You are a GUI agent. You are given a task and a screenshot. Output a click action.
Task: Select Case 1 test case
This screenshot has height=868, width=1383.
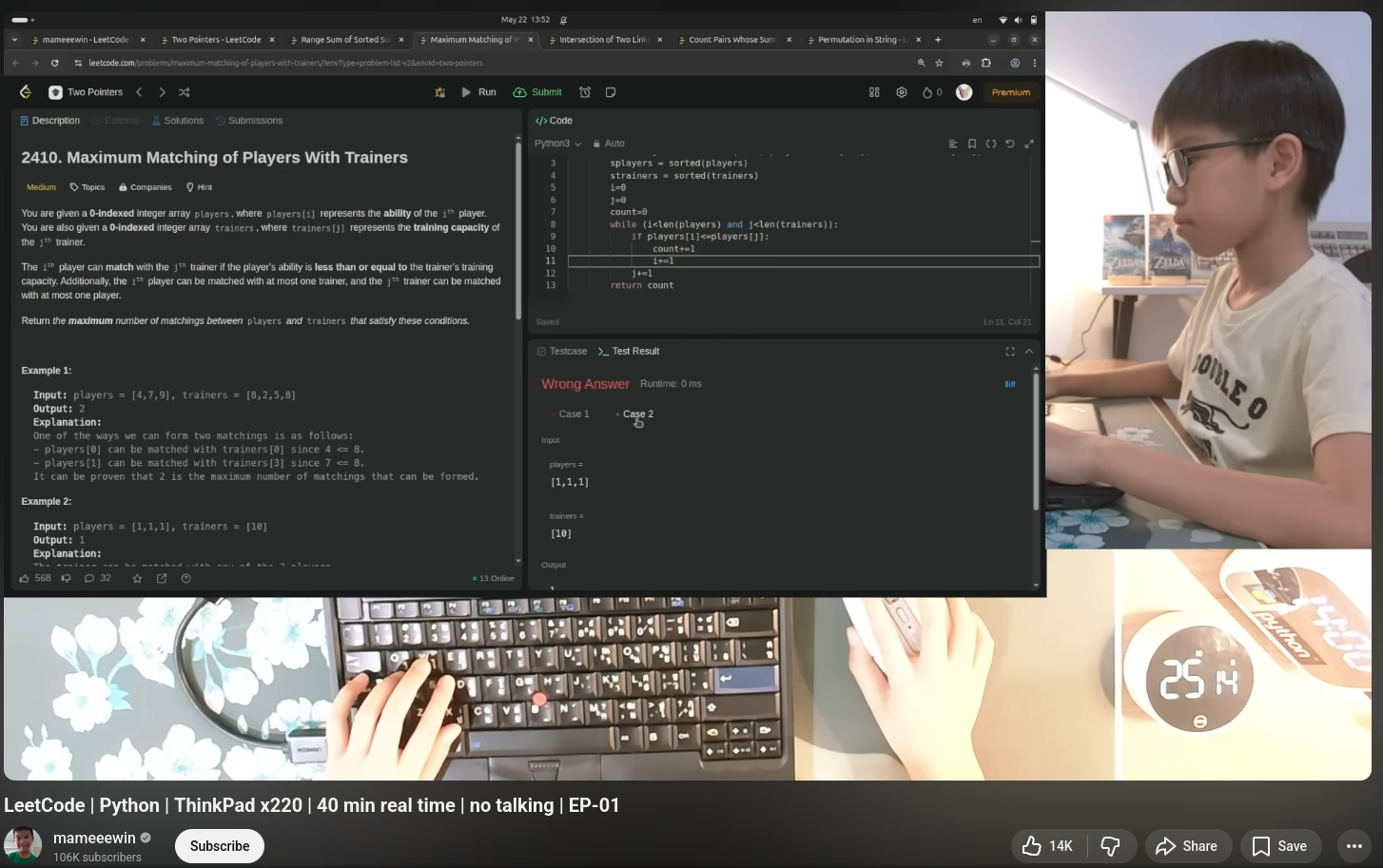coord(574,415)
